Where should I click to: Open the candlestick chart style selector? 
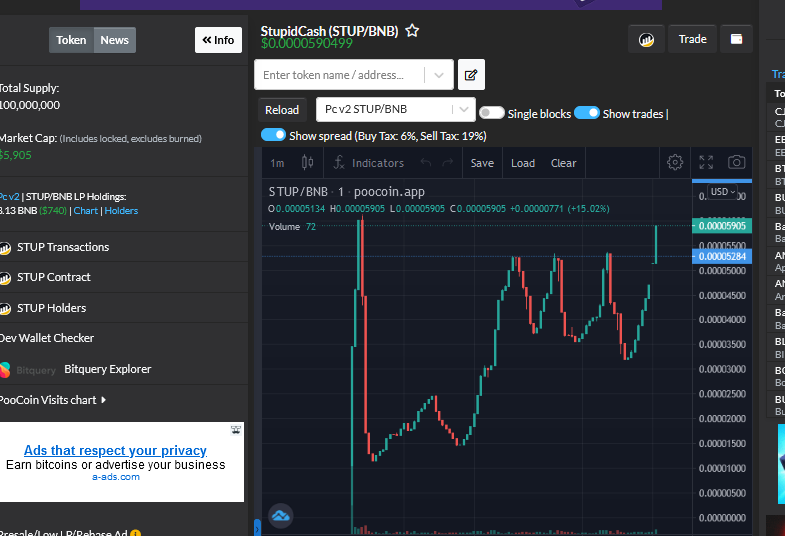(307, 163)
